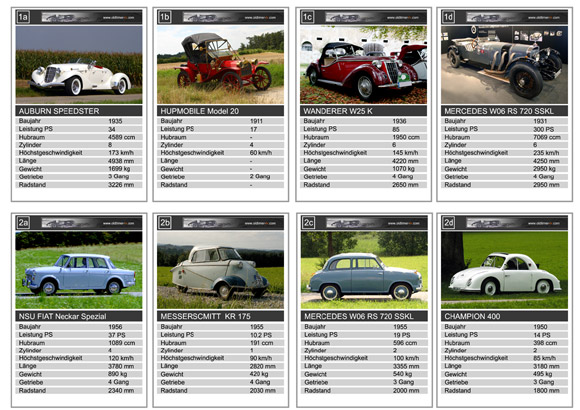Screen dimensions: 580x410
Task: Click the 2a card number badge
Action: tap(23, 223)
